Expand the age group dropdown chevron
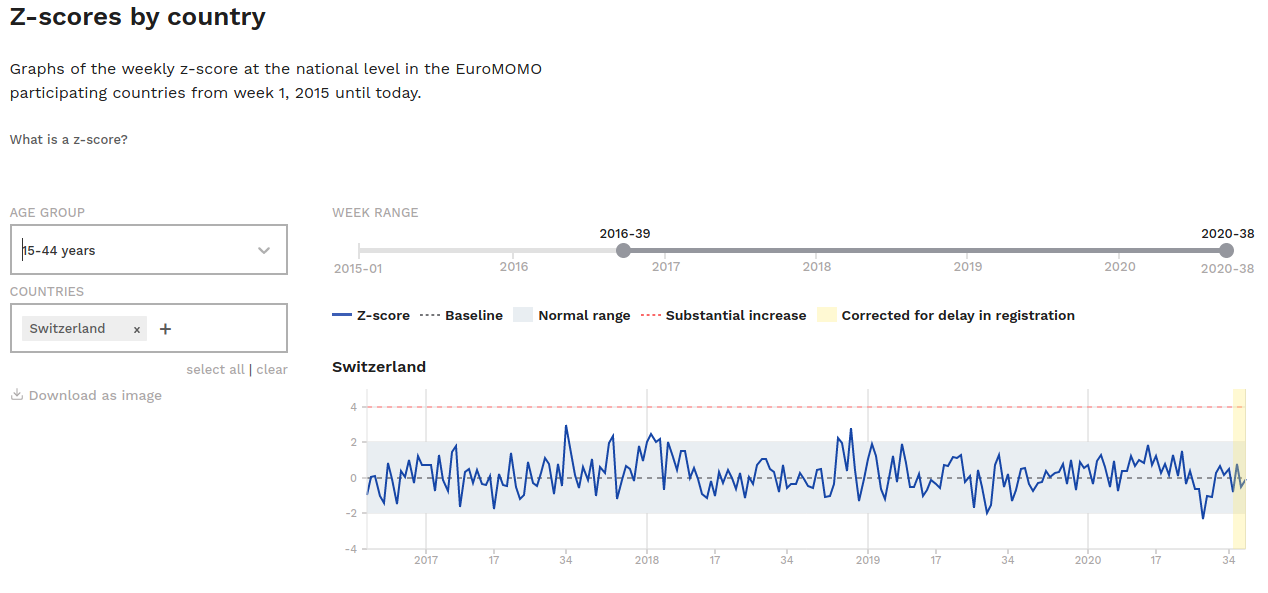 pyautogui.click(x=264, y=250)
